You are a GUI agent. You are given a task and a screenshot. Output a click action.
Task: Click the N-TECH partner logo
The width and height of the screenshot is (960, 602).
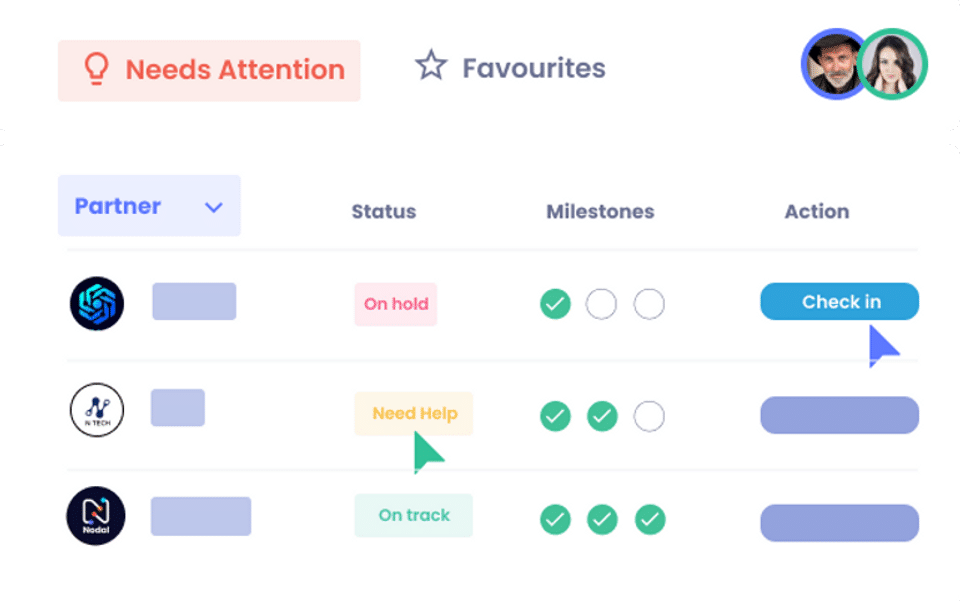[x=97, y=409]
